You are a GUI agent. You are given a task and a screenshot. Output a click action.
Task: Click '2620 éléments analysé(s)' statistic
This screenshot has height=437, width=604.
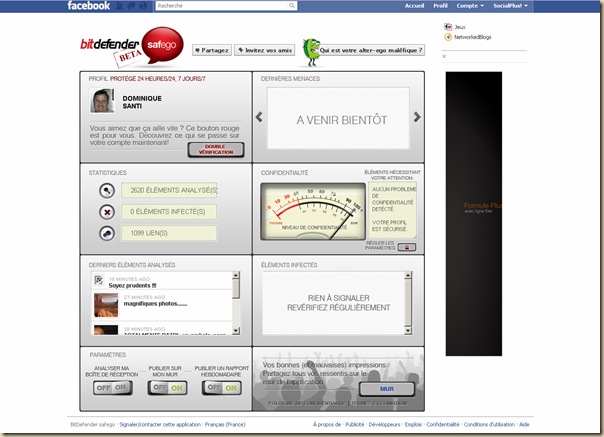click(169, 190)
